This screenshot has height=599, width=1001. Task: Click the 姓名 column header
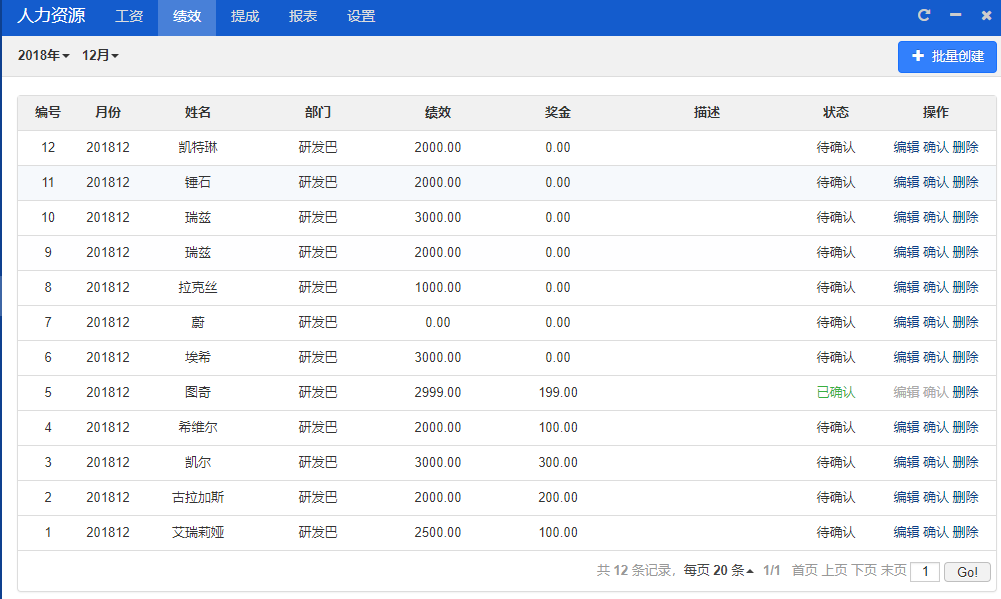198,113
